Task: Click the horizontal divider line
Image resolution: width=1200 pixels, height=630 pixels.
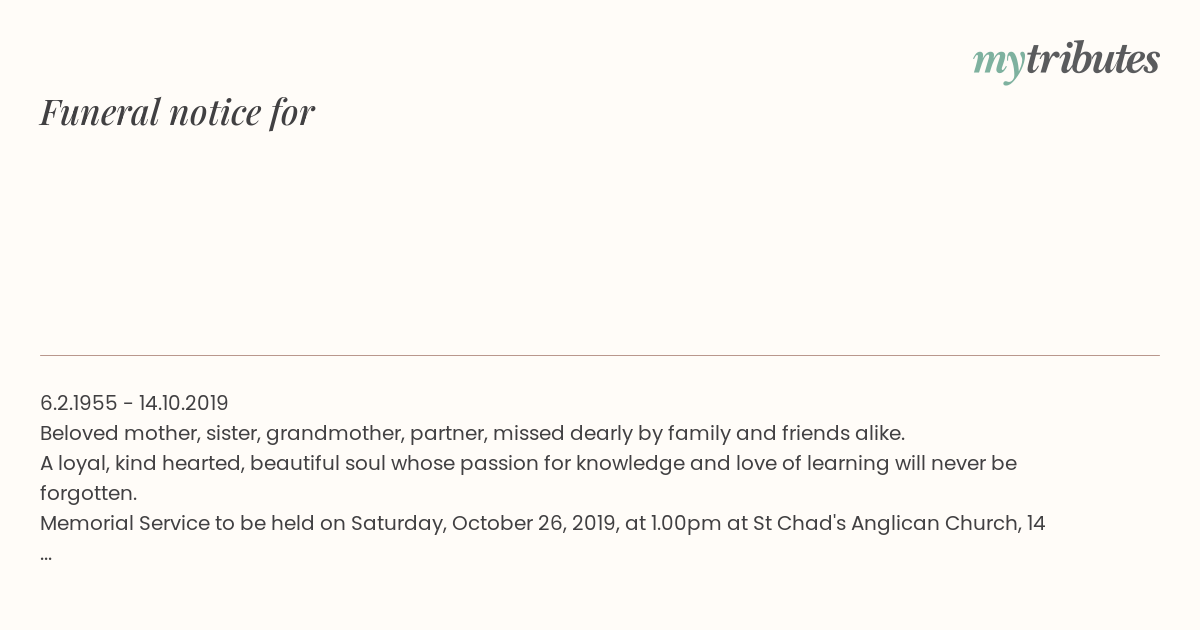Action: point(600,355)
